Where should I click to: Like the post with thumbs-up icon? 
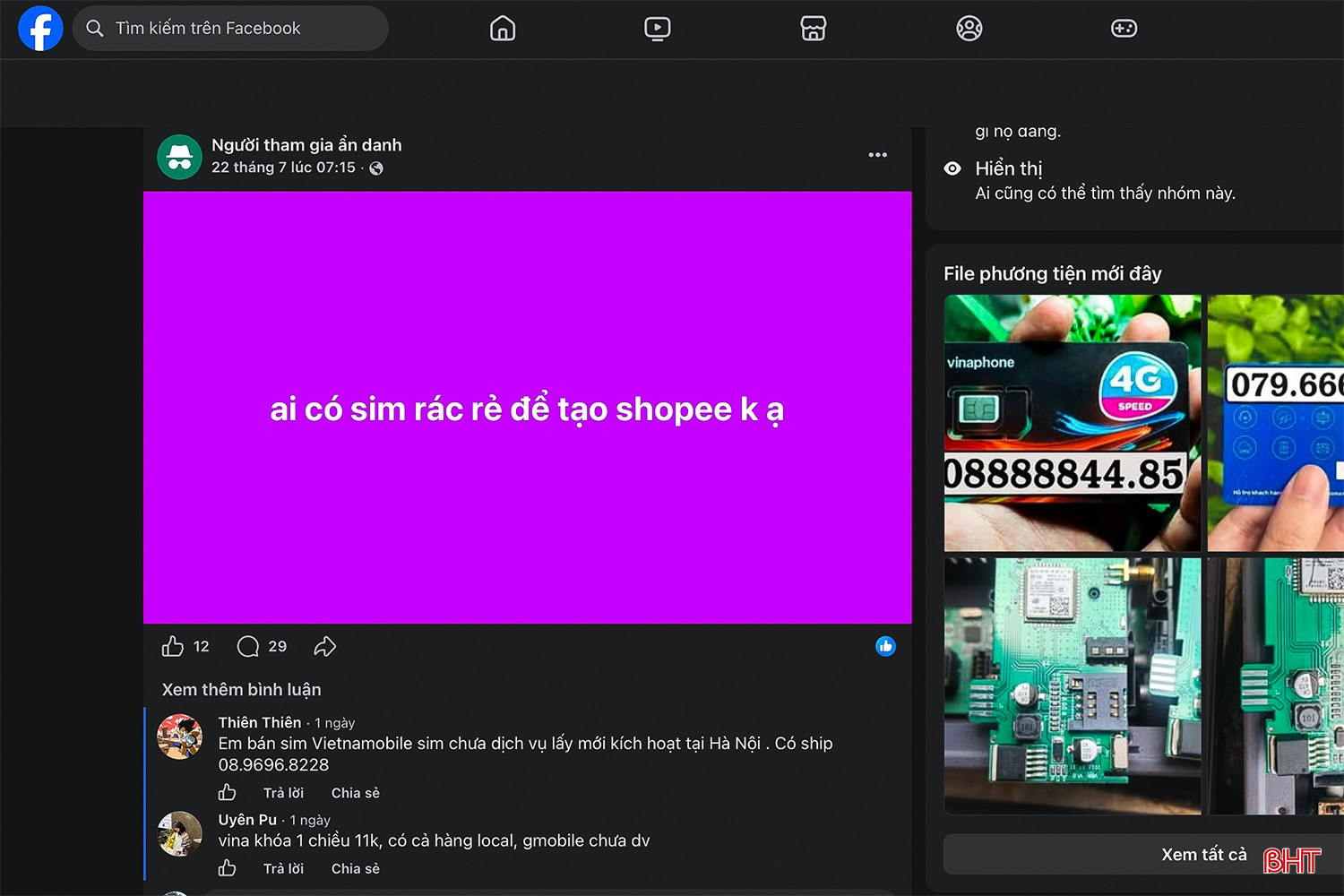tap(173, 646)
